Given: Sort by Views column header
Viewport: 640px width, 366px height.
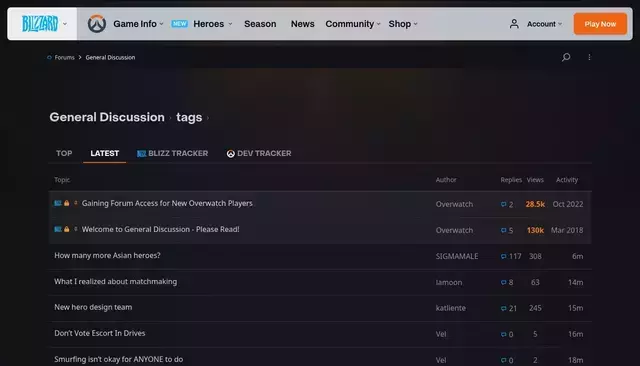Looking at the screenshot, I should 535,180.
